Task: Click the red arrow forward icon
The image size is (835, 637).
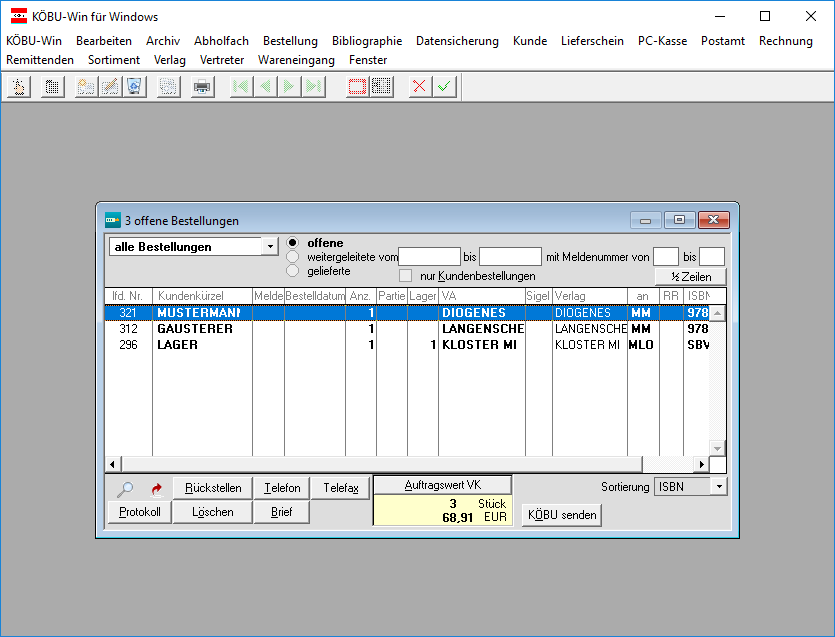Action: click(156, 489)
